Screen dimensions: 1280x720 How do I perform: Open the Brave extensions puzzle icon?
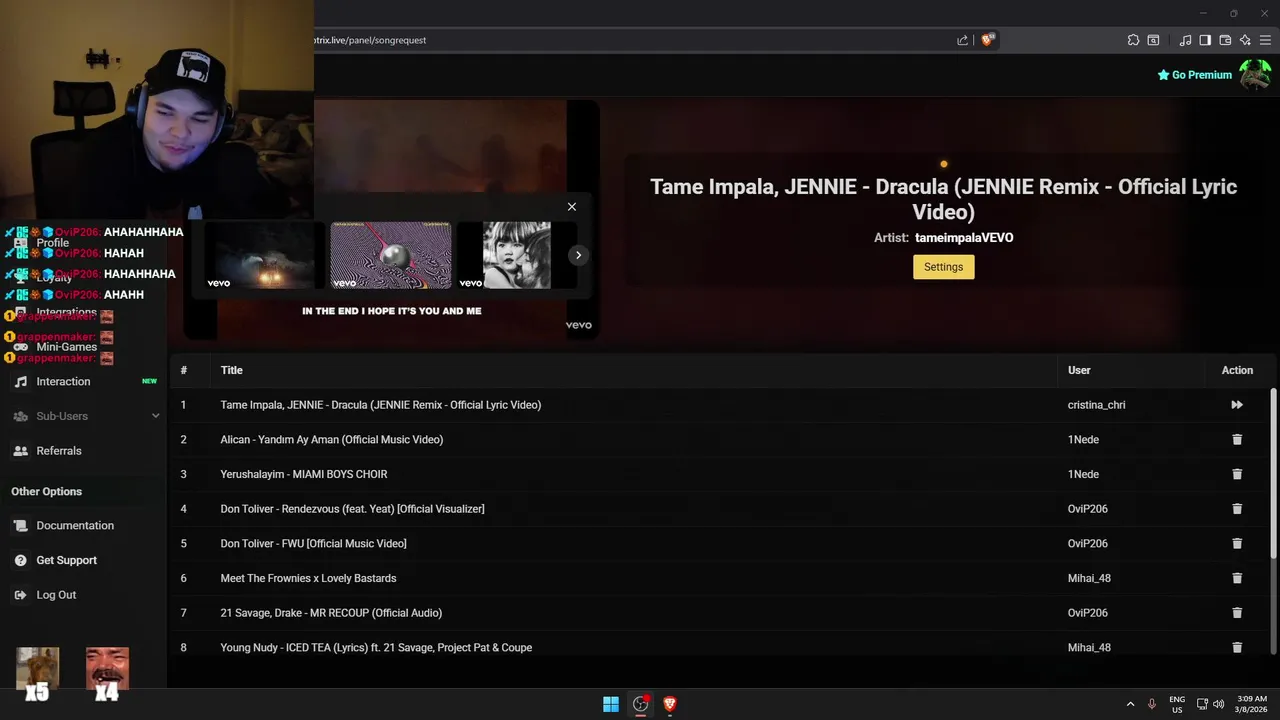coord(1133,40)
